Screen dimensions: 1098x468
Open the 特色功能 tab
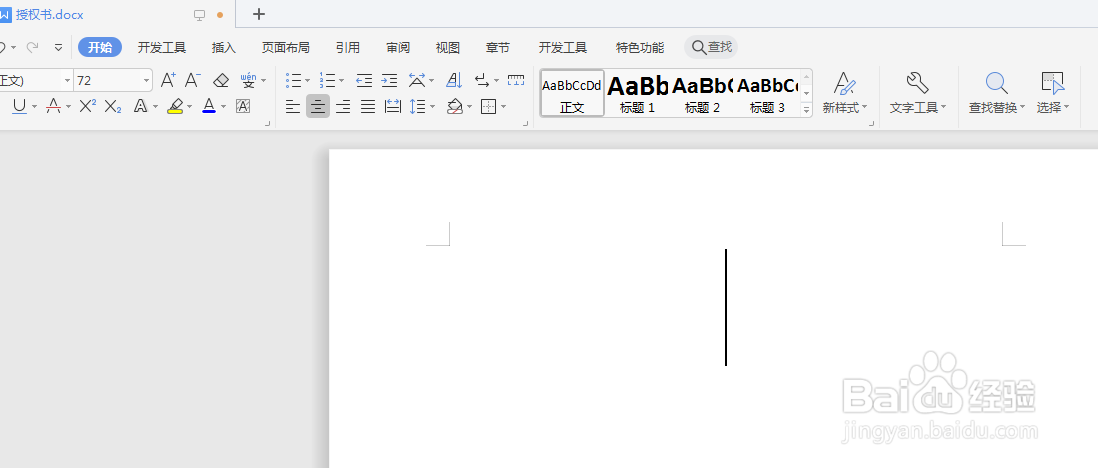pos(640,48)
